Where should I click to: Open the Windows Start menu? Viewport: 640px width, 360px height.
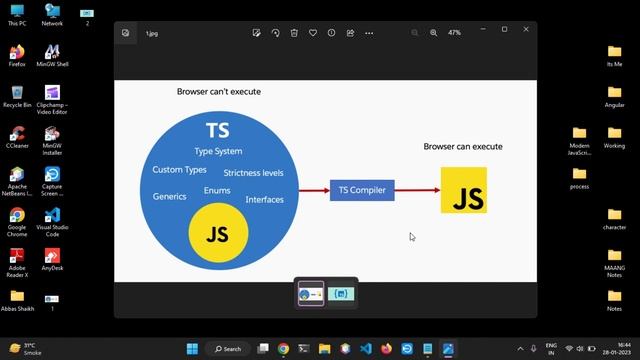192,349
